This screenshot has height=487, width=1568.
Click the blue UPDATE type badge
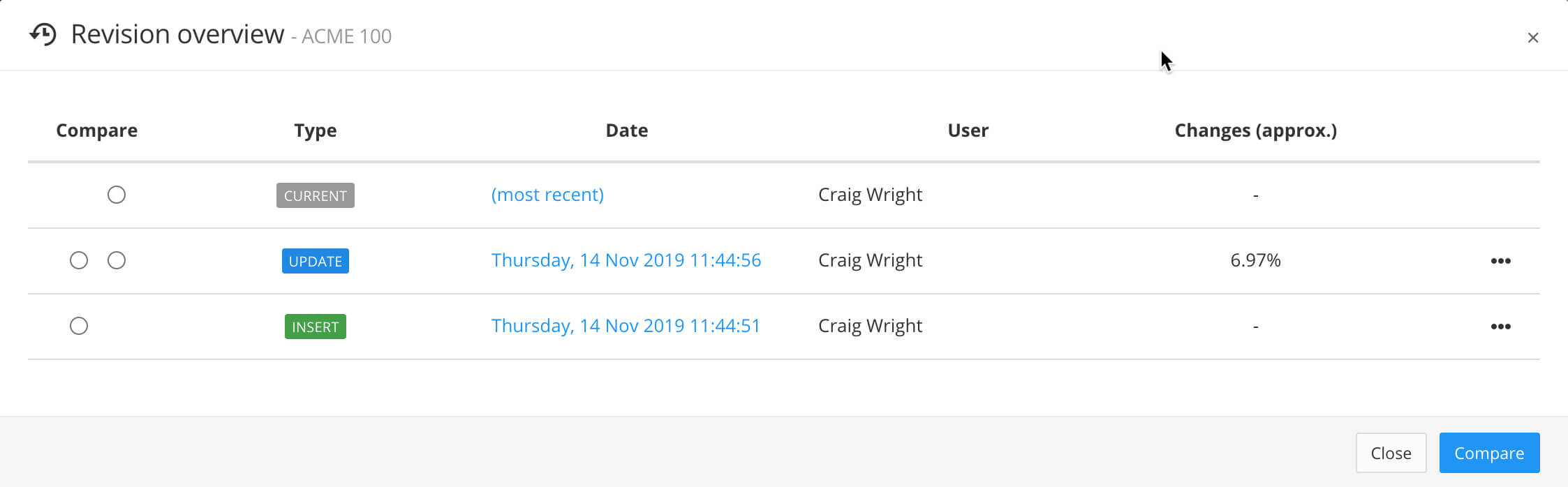[315, 261]
